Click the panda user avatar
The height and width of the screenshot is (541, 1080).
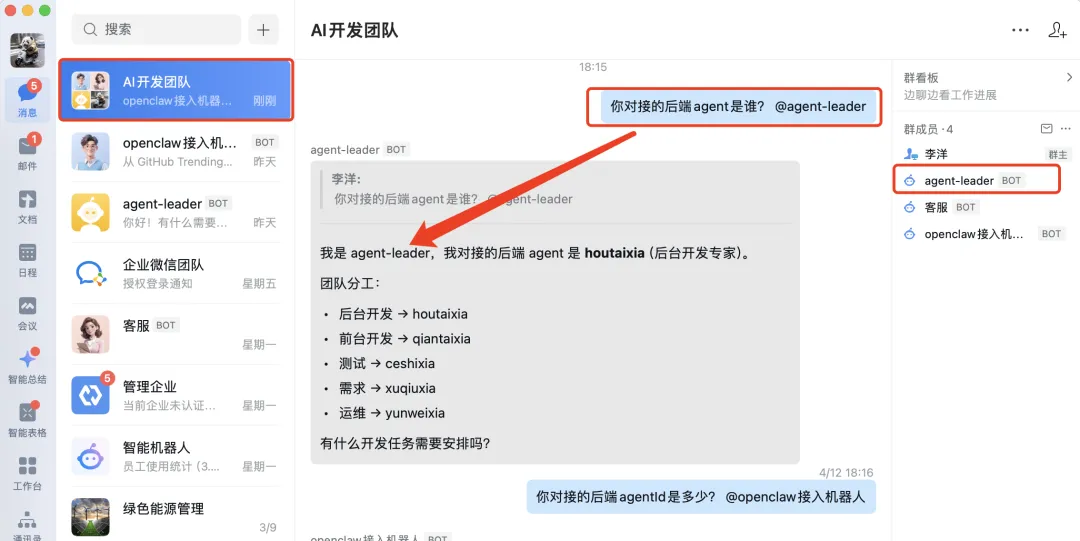[x=28, y=50]
